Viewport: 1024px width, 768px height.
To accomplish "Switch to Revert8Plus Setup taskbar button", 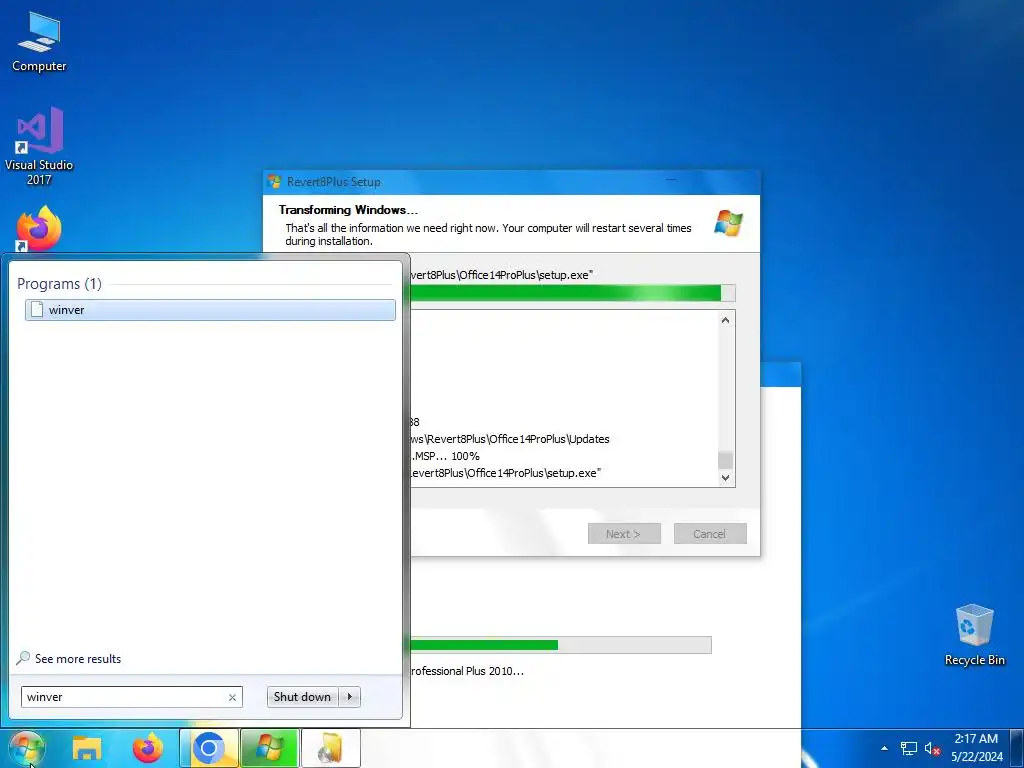I will point(269,748).
